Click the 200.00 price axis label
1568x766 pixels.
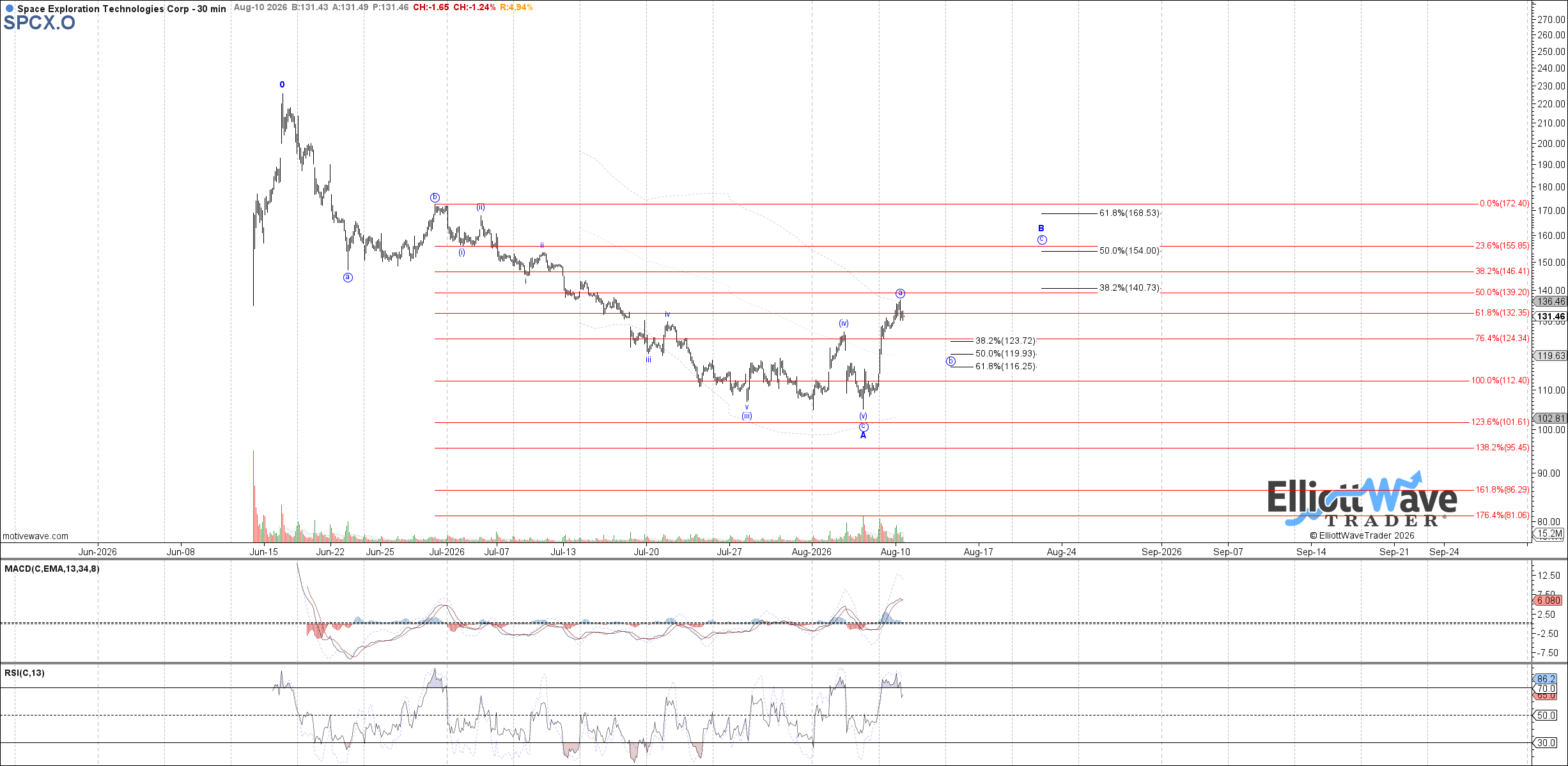pyautogui.click(x=1551, y=144)
